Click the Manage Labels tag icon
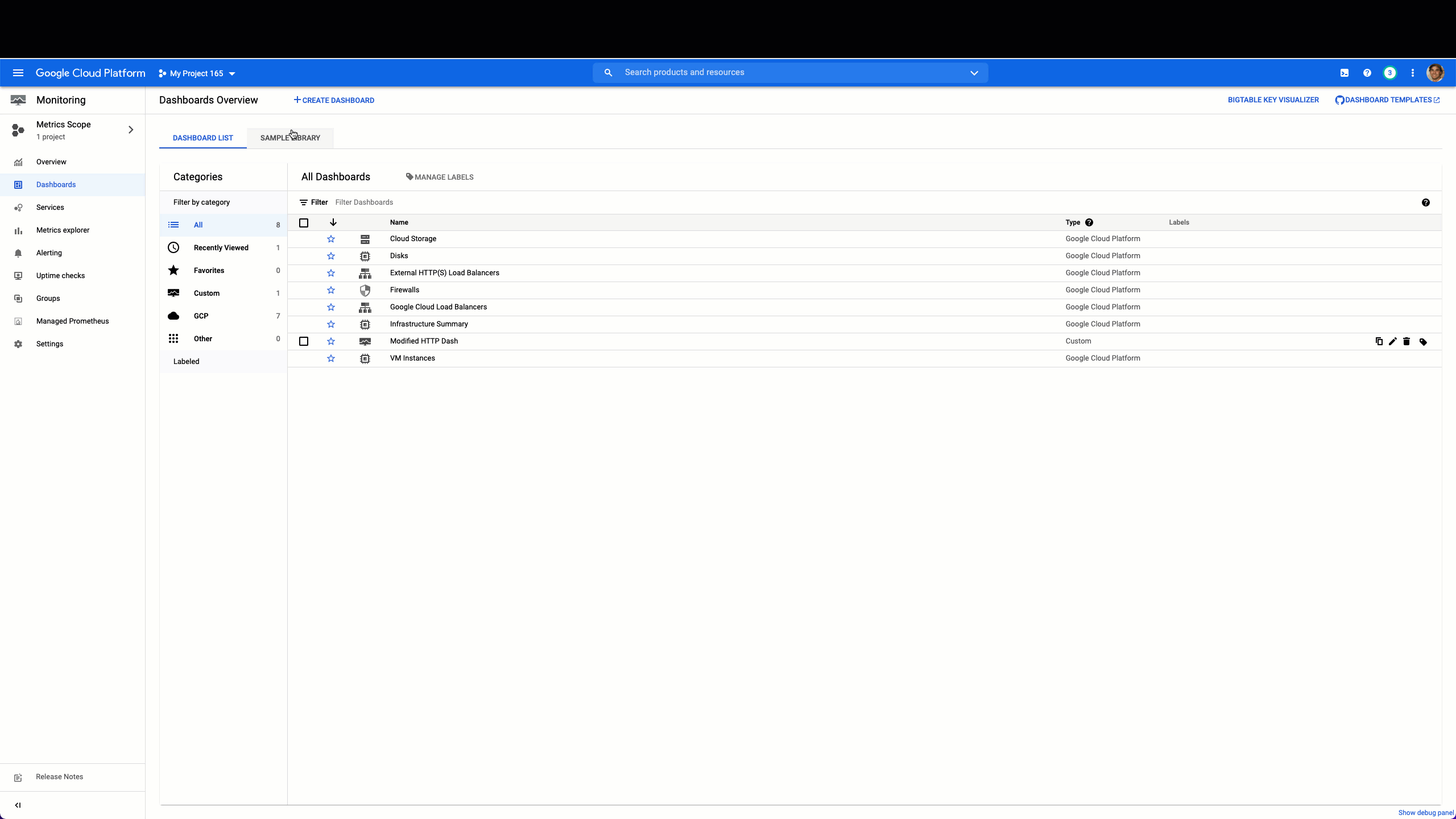1456x819 pixels. pyautogui.click(x=408, y=177)
